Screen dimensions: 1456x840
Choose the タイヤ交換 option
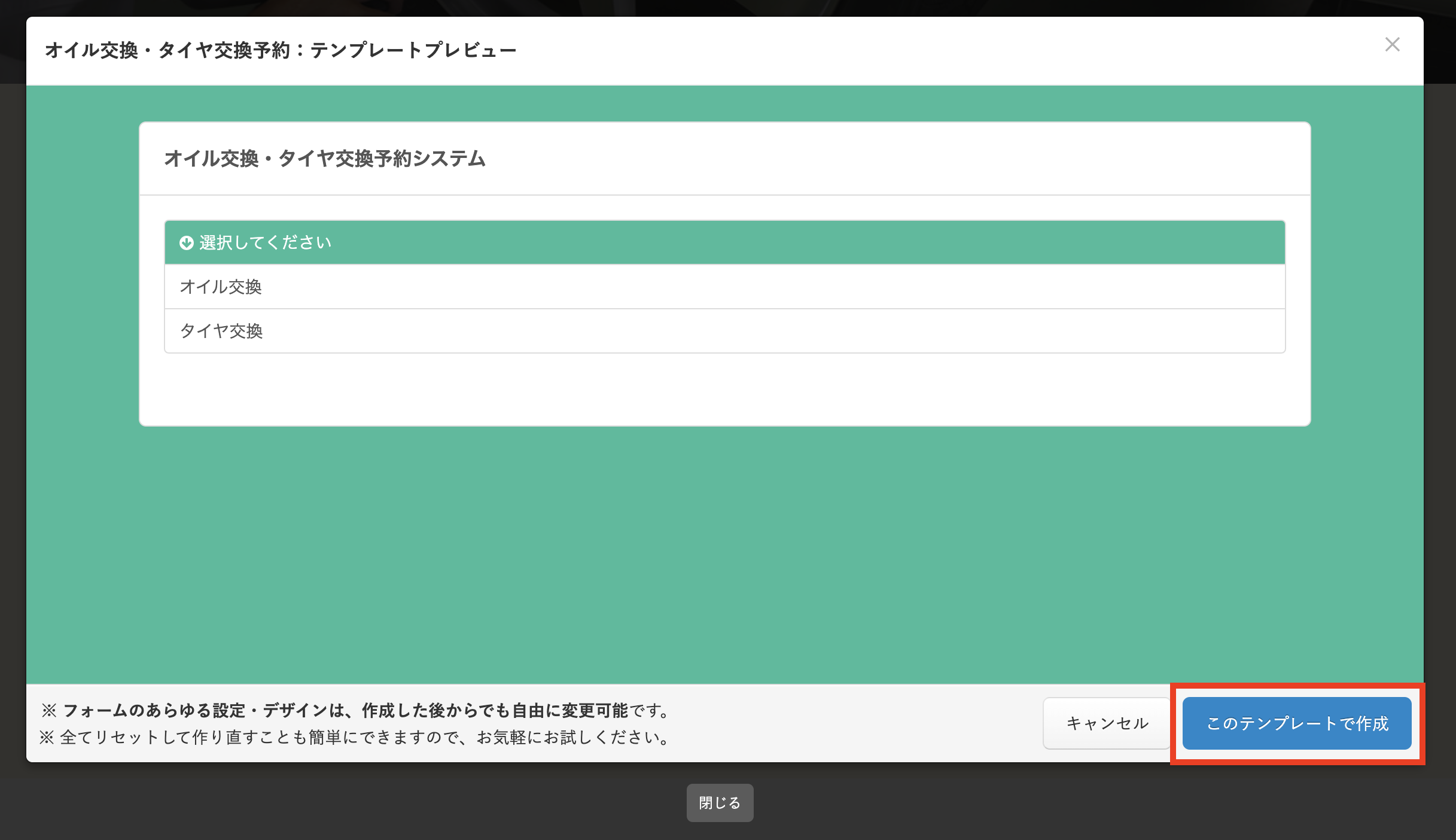(221, 331)
